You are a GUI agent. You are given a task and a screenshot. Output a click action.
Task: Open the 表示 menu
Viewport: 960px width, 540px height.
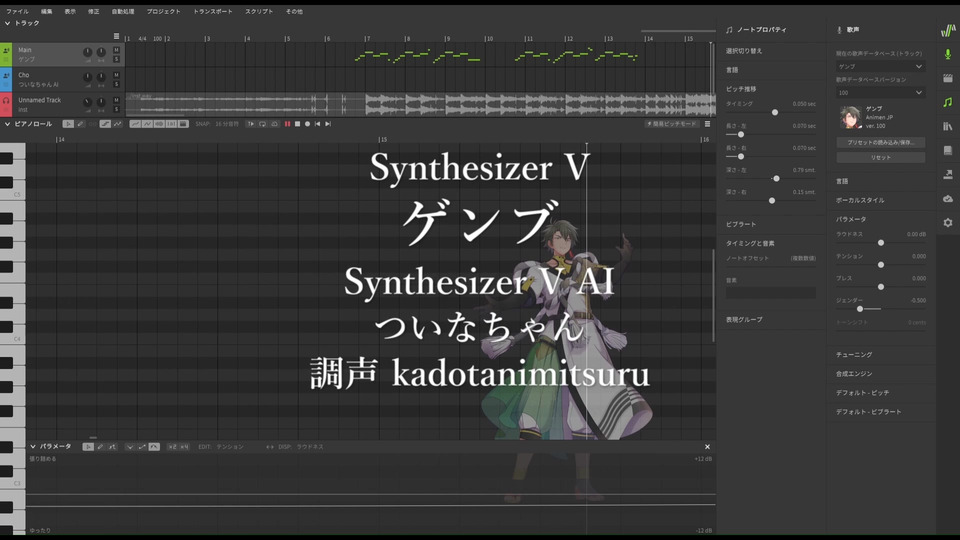point(70,11)
